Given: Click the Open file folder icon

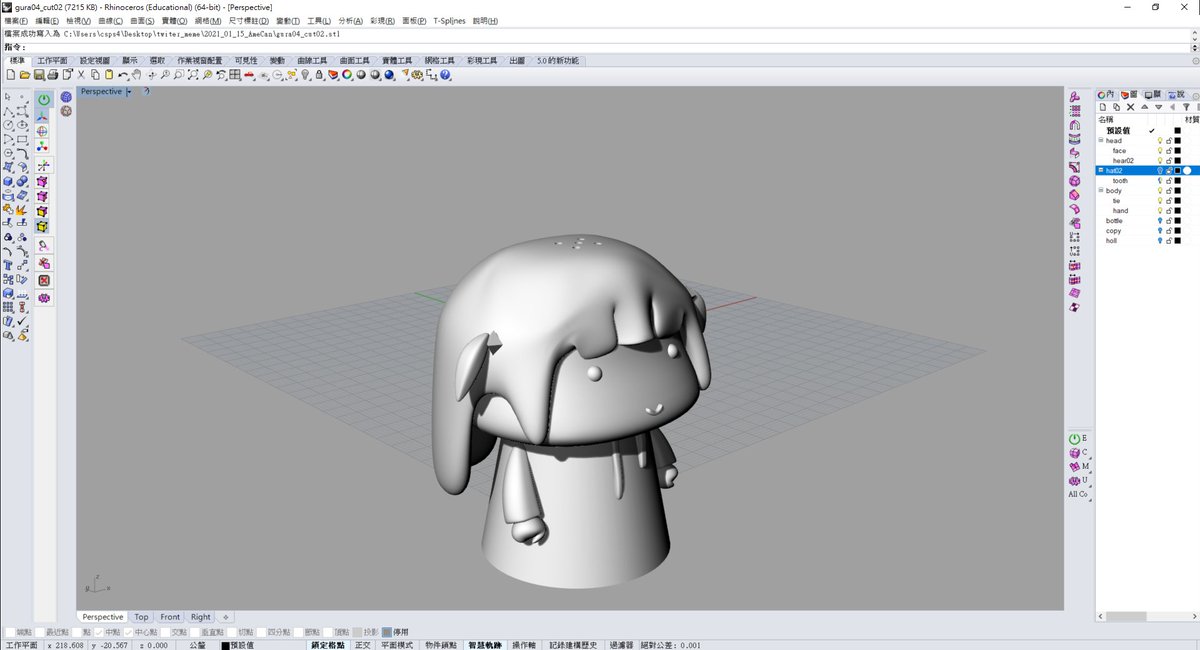Looking at the screenshot, I should point(25,75).
